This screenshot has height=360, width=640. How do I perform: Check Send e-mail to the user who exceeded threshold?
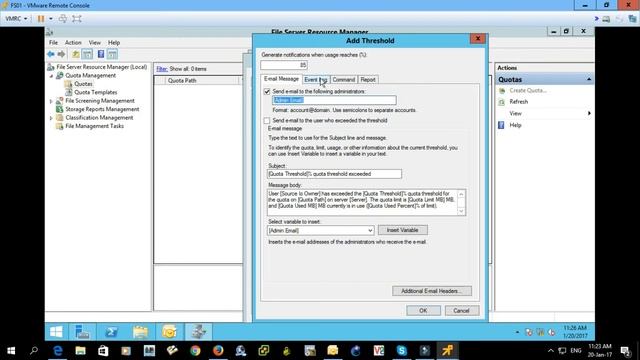(267, 121)
